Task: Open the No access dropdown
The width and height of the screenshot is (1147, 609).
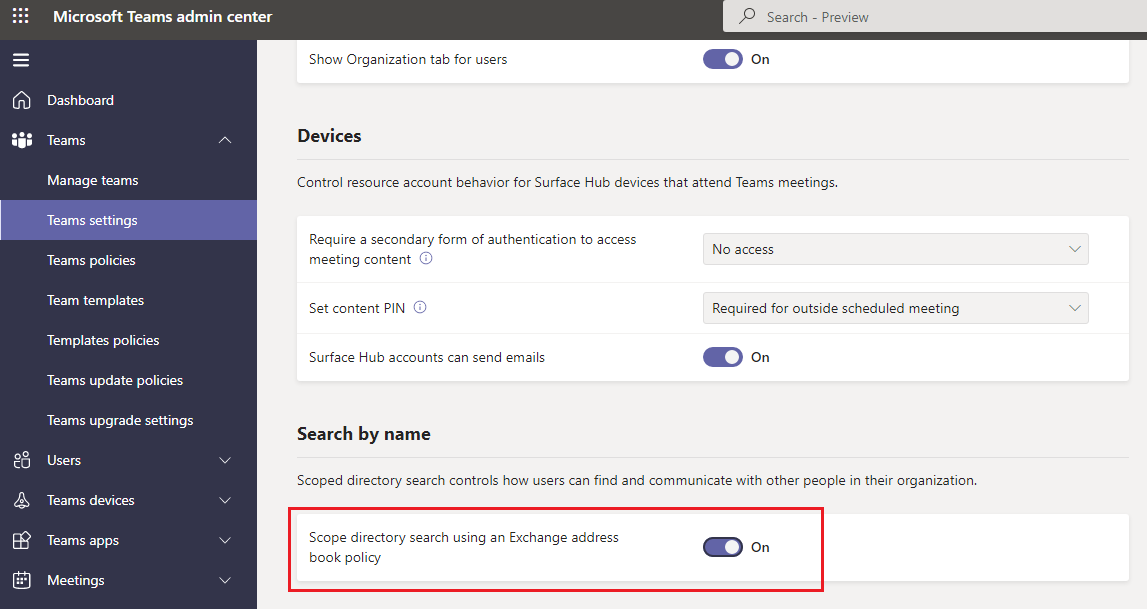Action: coord(894,249)
